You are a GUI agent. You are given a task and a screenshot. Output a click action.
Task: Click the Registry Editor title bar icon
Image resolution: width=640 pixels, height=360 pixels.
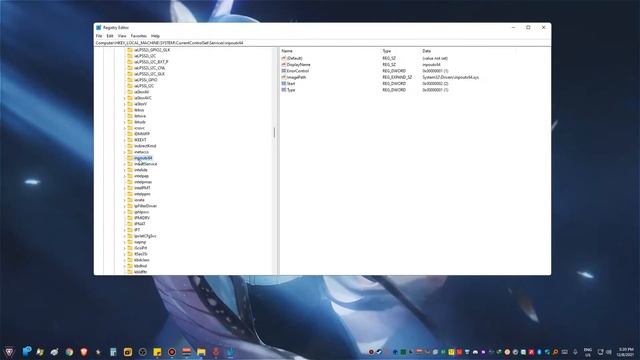pyautogui.click(x=98, y=27)
